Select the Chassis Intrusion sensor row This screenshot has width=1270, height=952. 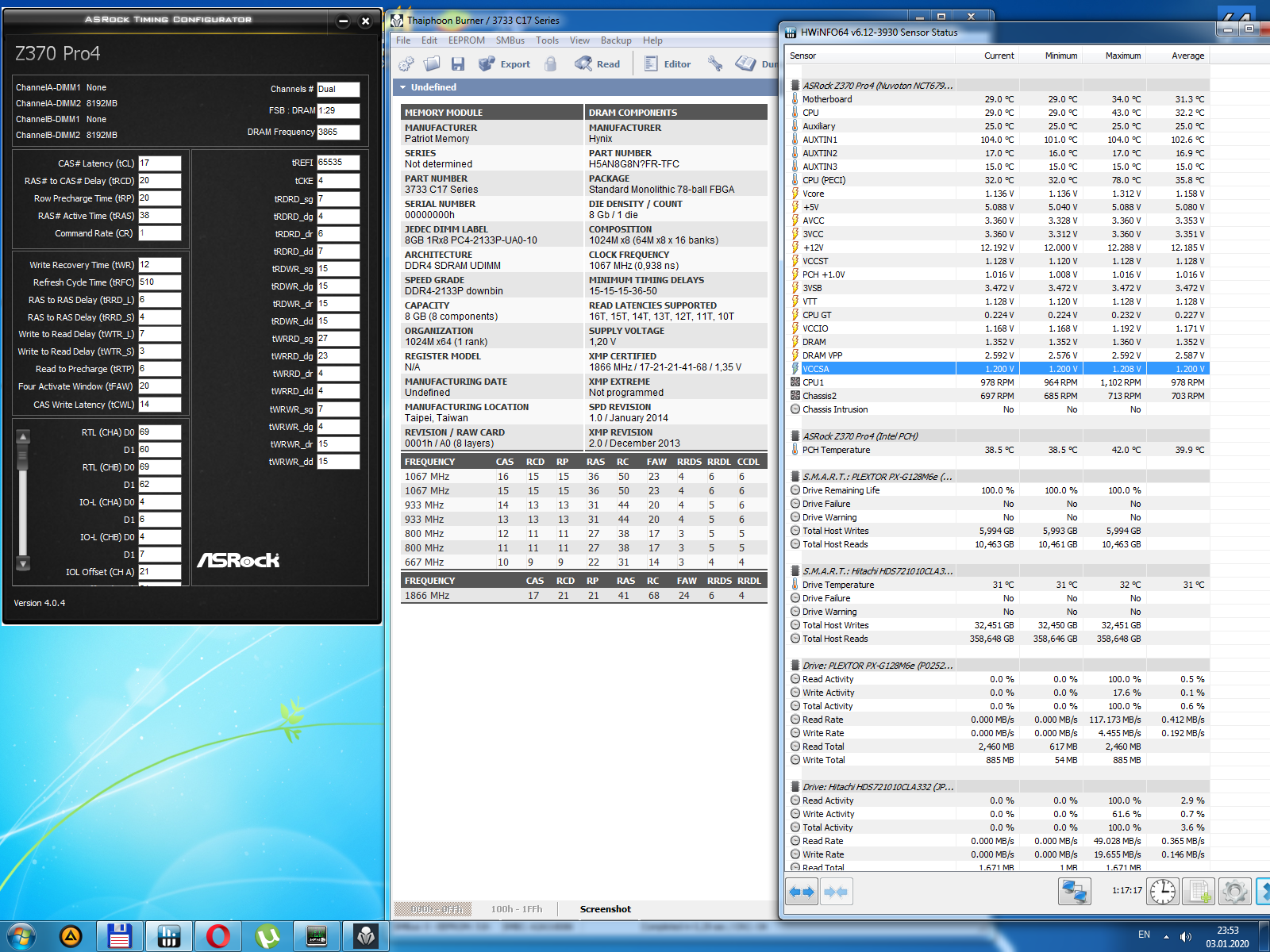tap(998, 409)
